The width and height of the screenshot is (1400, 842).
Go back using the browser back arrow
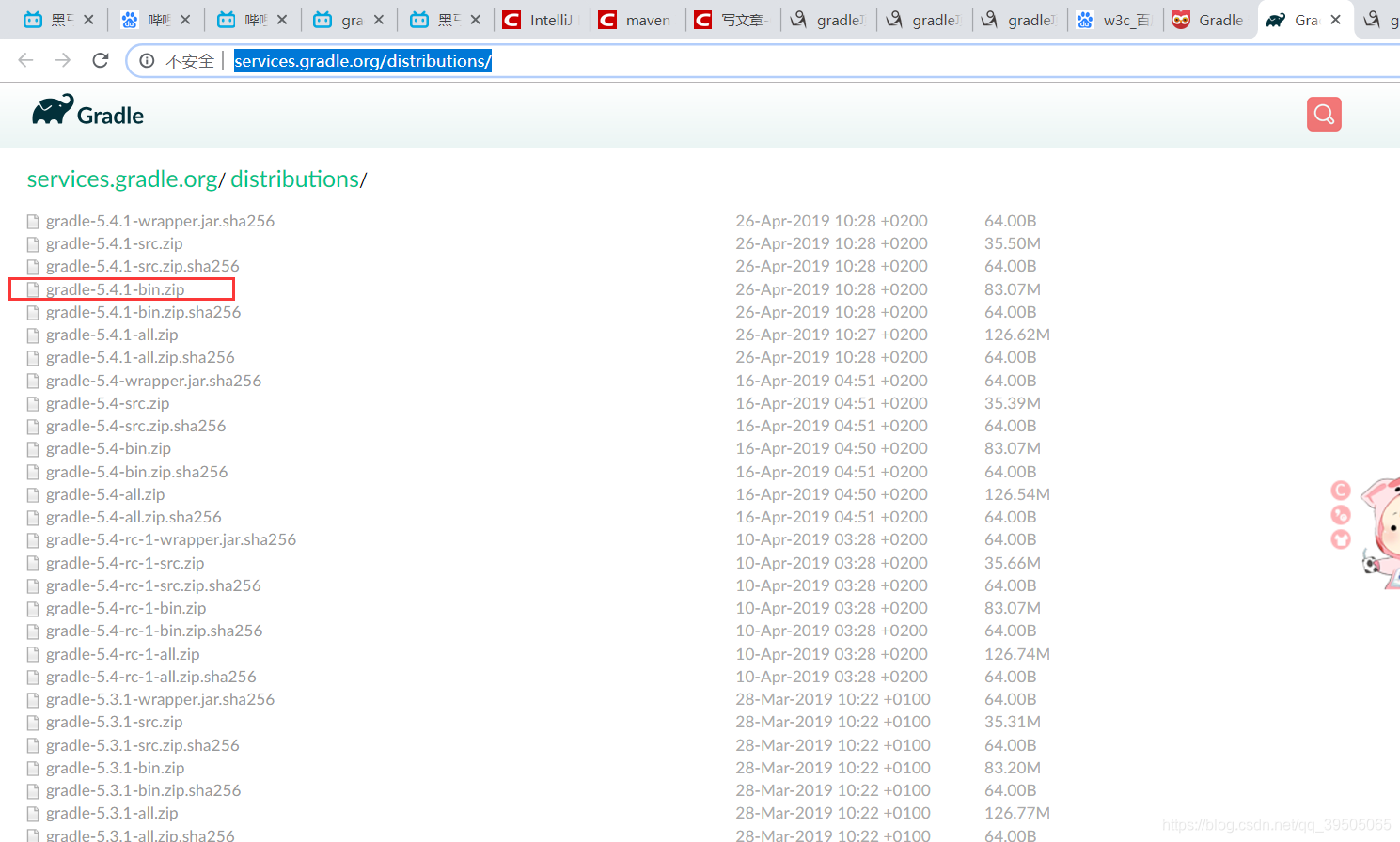tap(25, 60)
